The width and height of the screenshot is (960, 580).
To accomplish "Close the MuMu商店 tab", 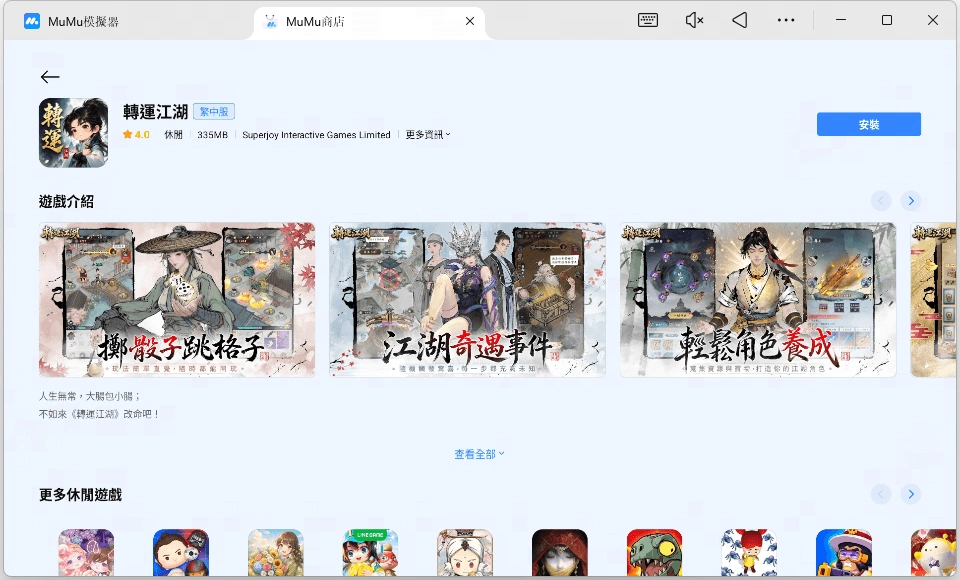I will [470, 21].
